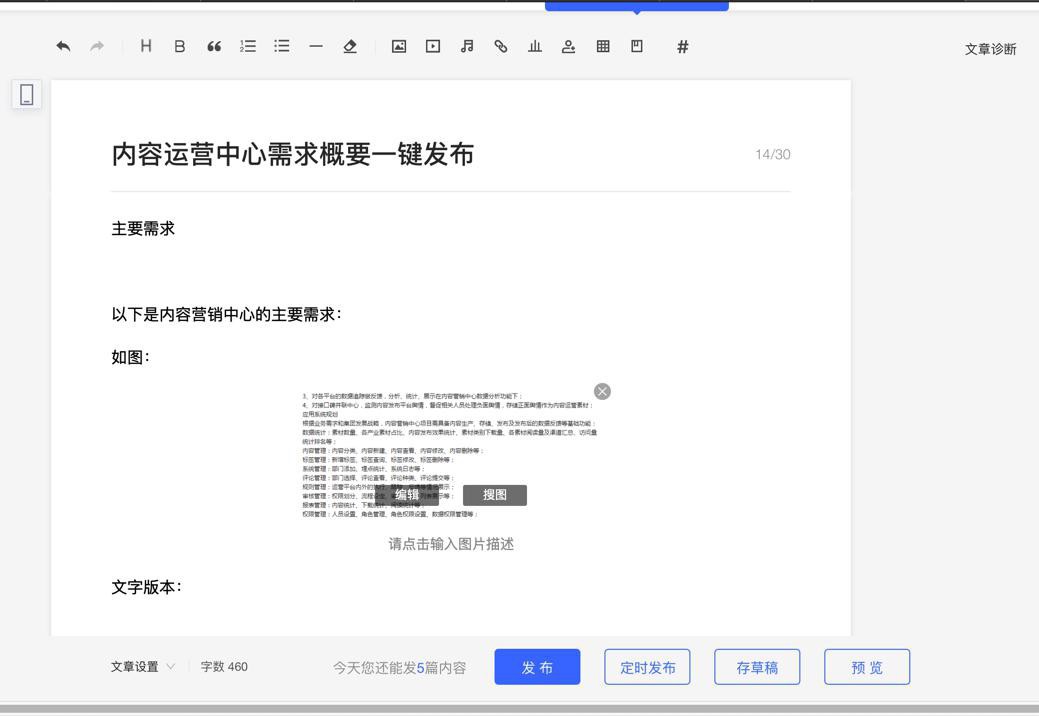Insert a hyperlink

(x=501, y=46)
